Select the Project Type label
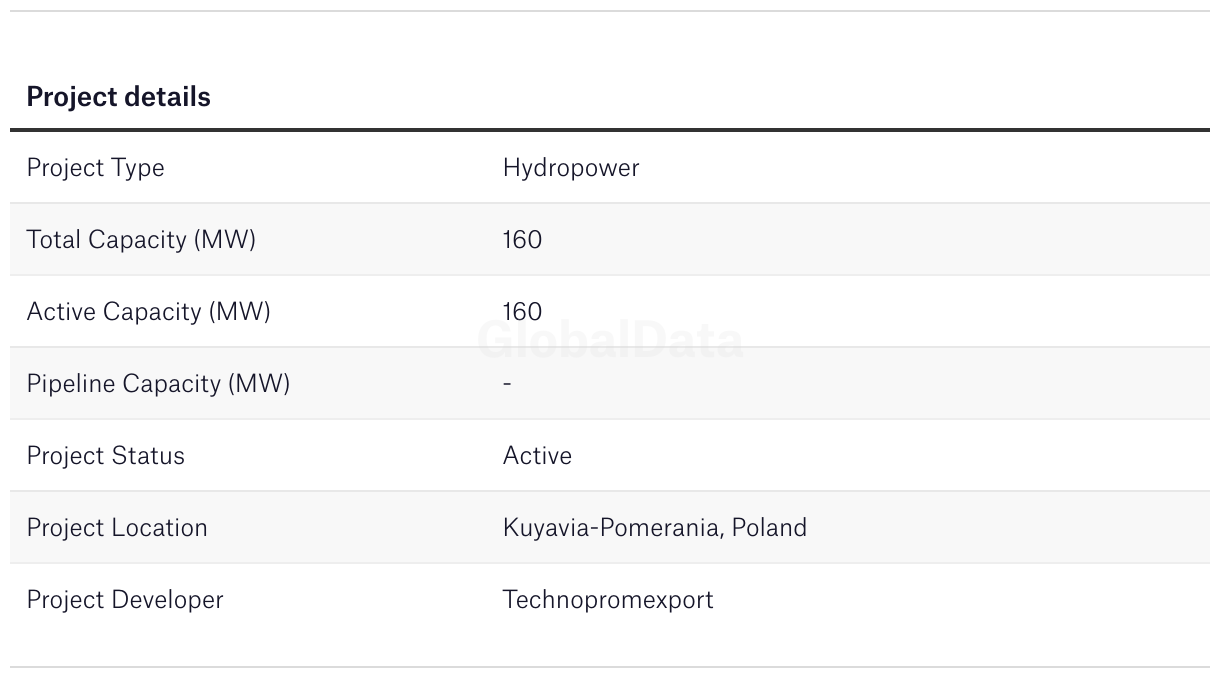Viewport: 1220px width, 678px height. click(95, 168)
